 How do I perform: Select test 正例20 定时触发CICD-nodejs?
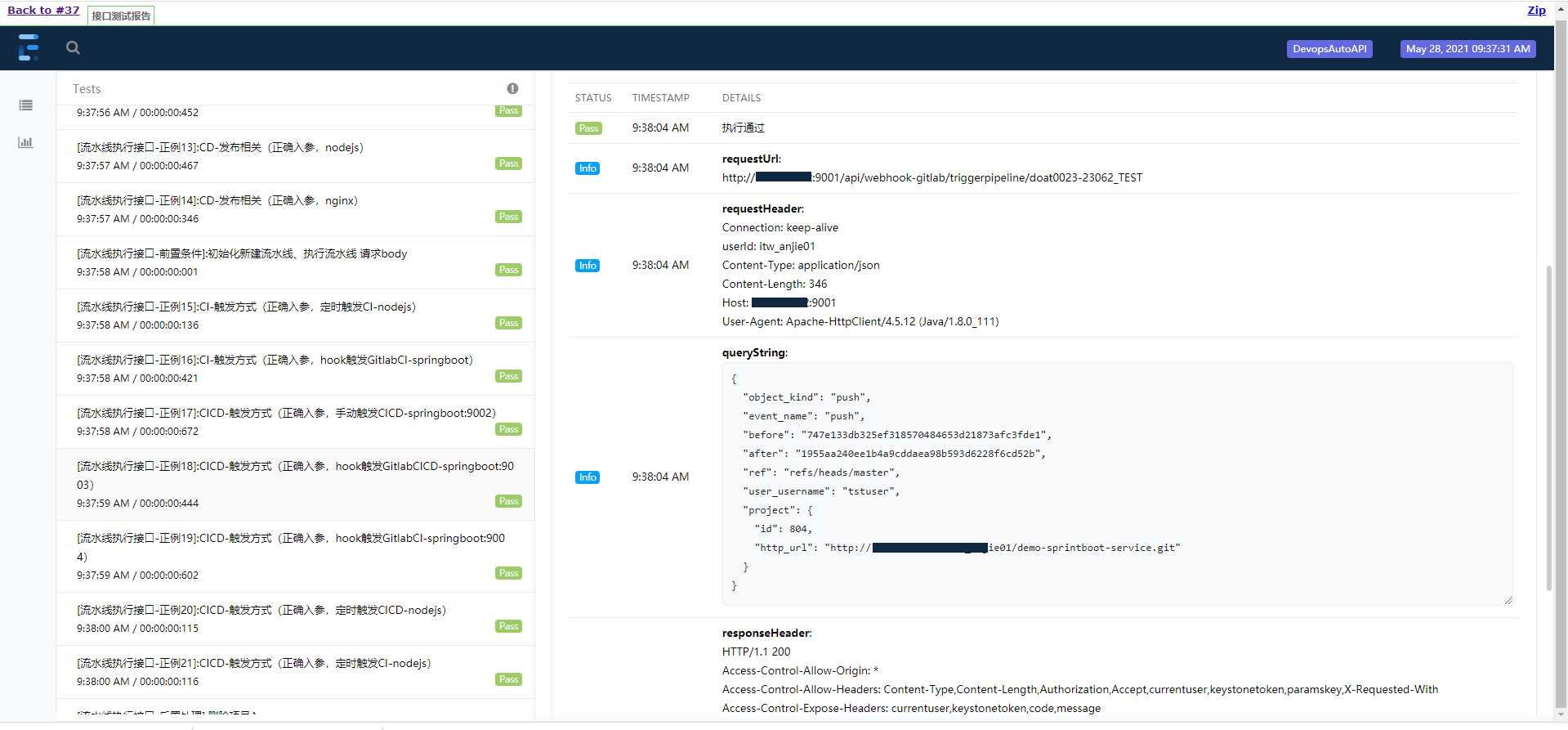pos(295,619)
